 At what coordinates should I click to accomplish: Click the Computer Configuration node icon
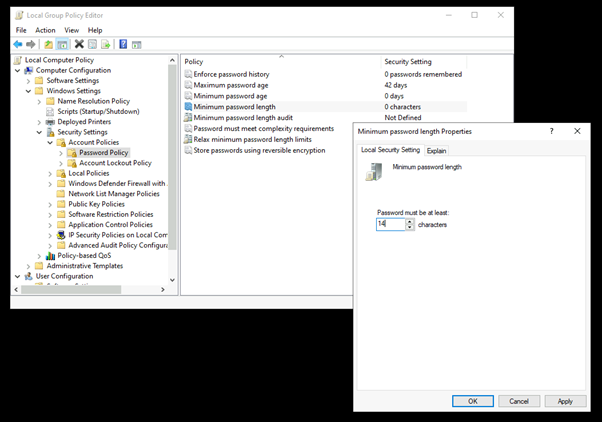point(29,71)
